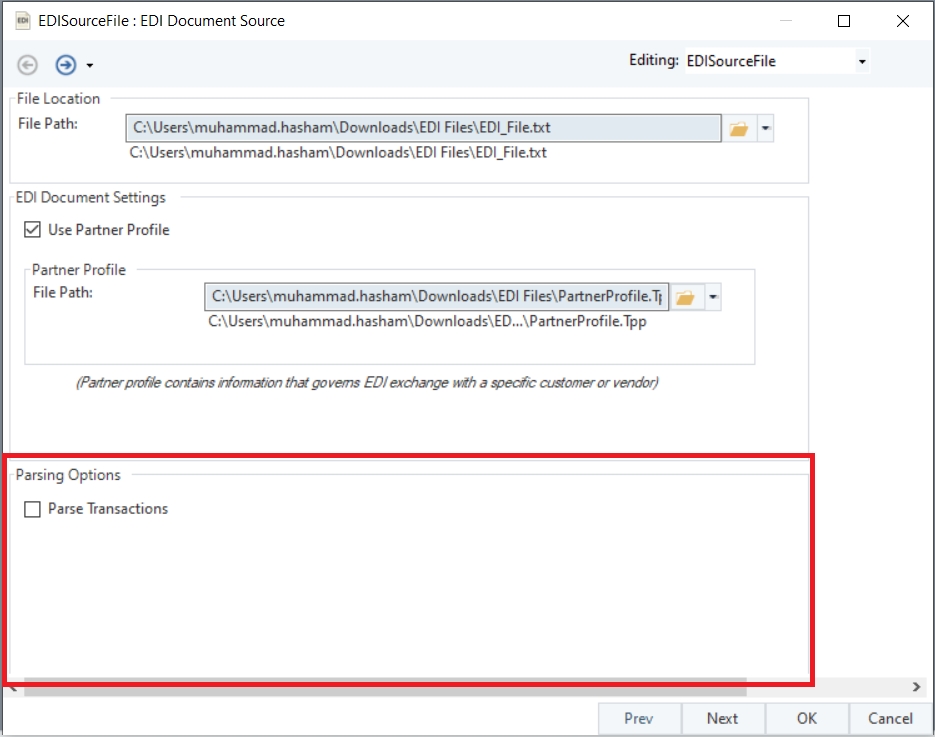Click the Cancel button
This screenshot has height=737, width=935.
point(890,718)
